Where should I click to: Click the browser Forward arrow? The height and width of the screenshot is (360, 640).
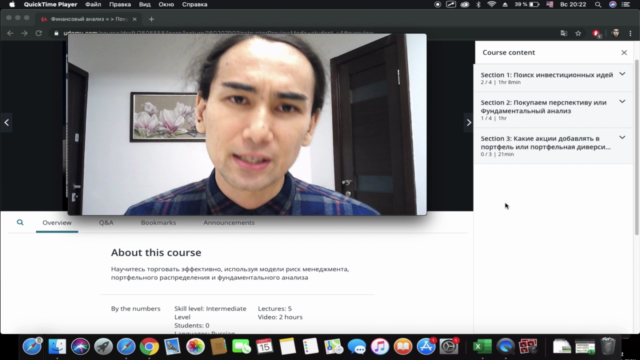(24, 33)
